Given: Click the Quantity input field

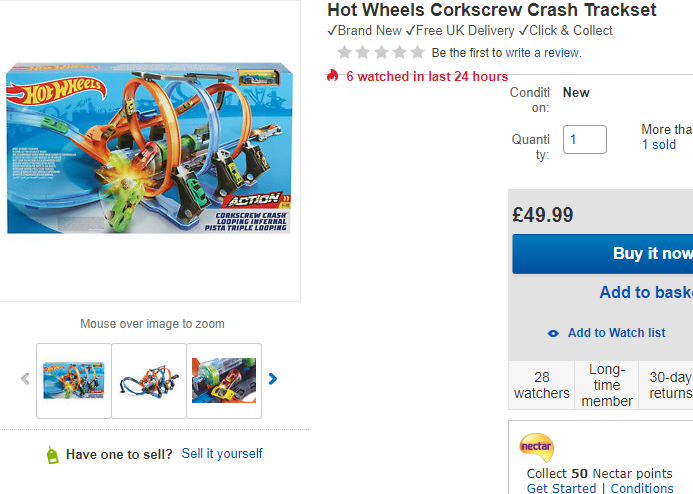Looking at the screenshot, I should point(585,139).
